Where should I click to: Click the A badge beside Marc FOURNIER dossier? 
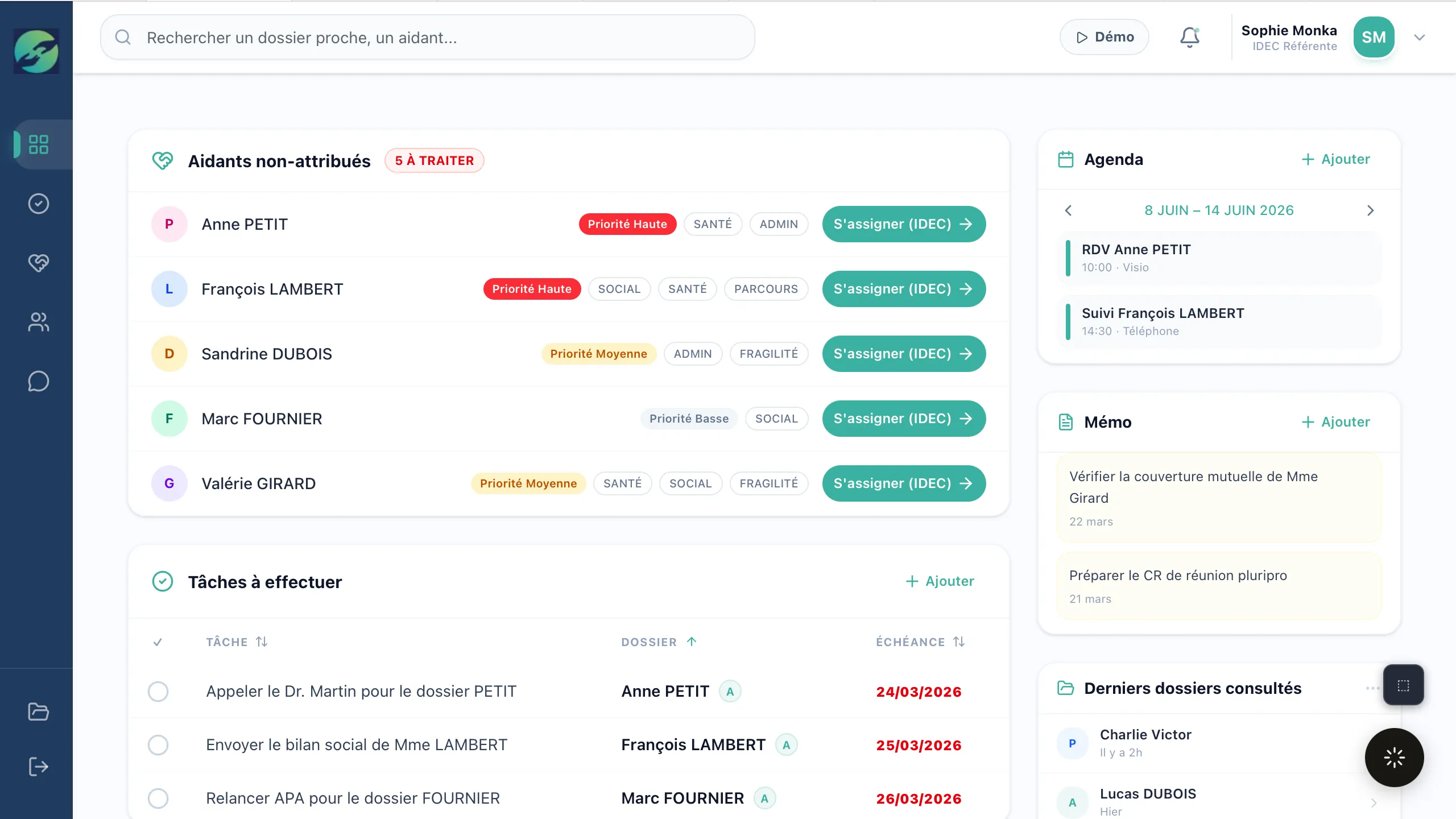pos(764,799)
